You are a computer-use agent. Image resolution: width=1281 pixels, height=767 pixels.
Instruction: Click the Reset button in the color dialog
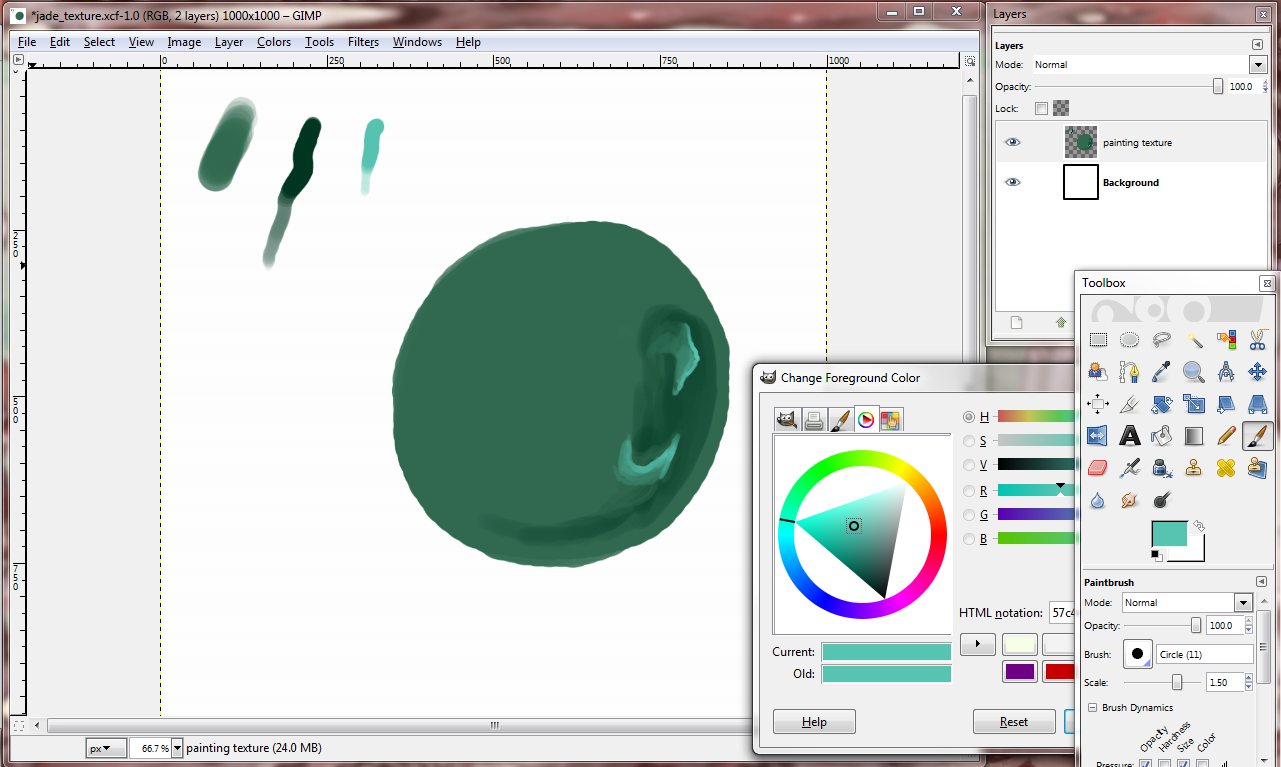click(x=1013, y=722)
